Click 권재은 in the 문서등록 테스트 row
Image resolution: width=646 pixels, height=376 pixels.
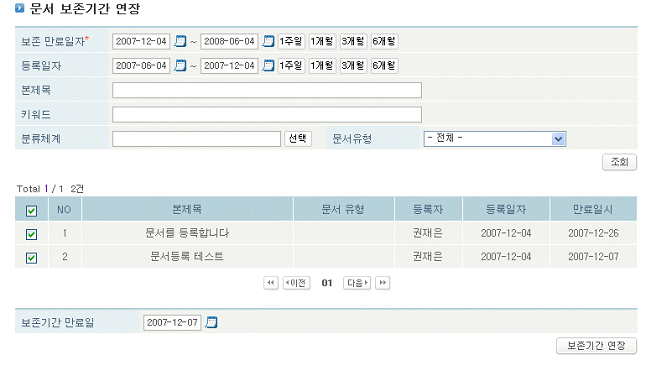(428, 257)
